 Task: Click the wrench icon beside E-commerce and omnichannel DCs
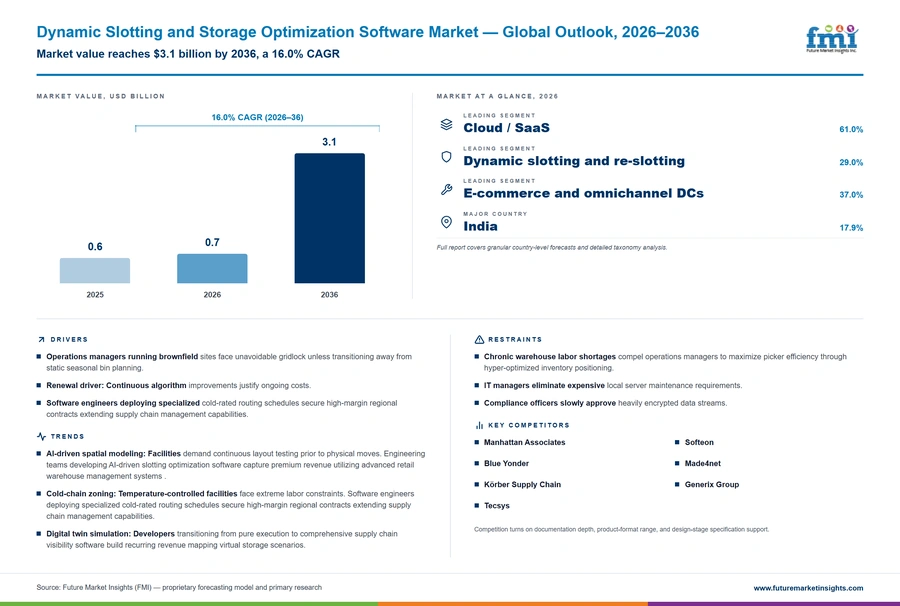(x=447, y=189)
